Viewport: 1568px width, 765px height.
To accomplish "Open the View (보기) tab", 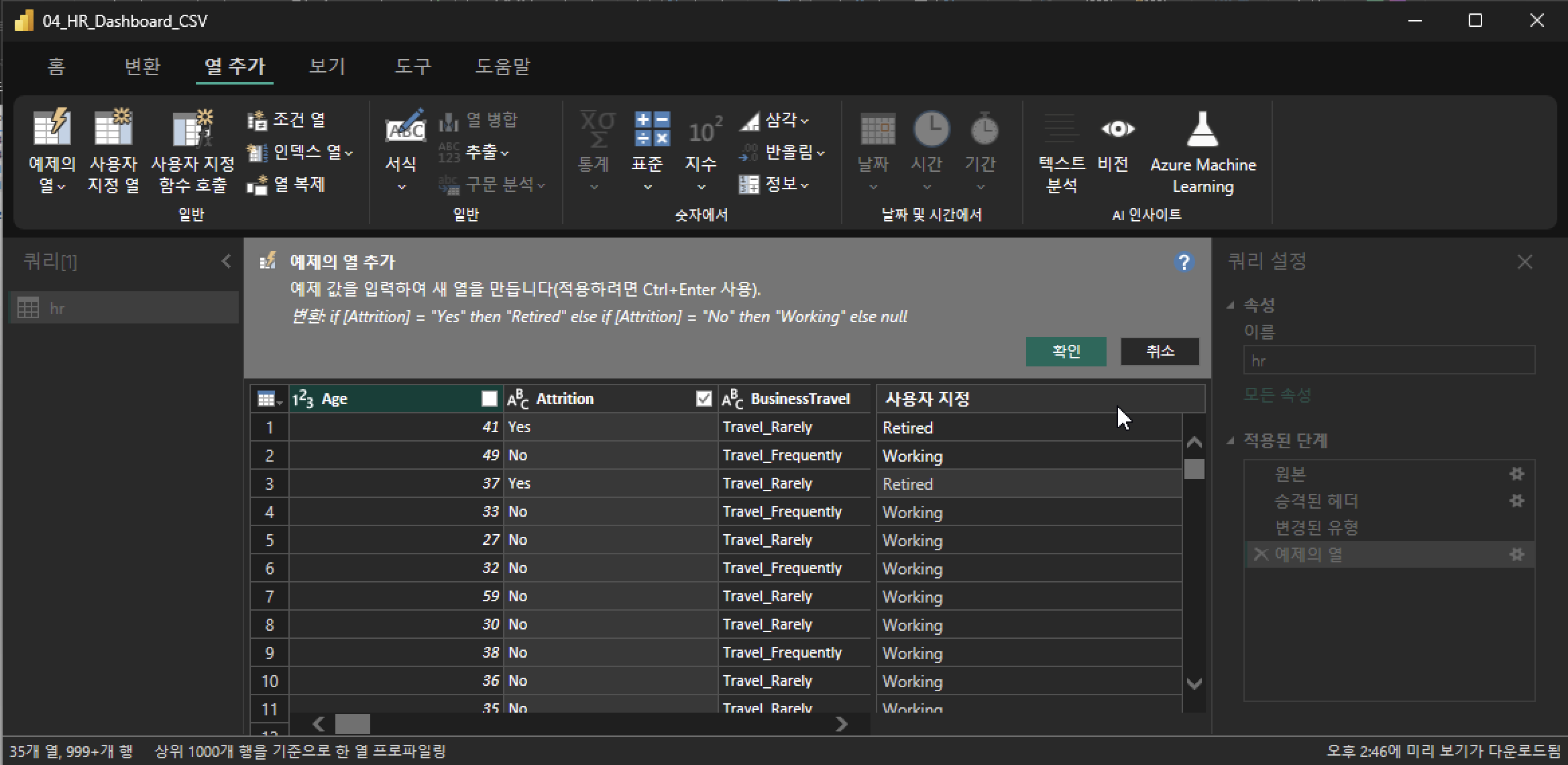I will coord(327,66).
